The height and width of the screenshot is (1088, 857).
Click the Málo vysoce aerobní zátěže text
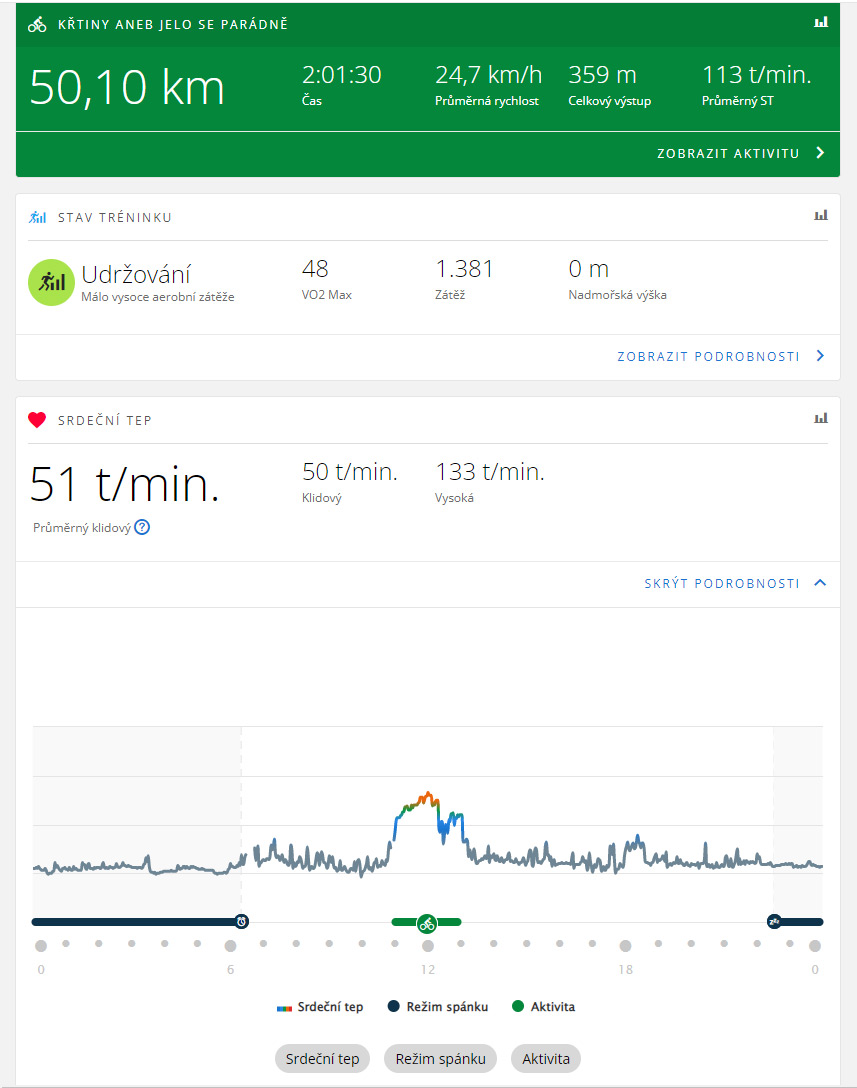158,297
